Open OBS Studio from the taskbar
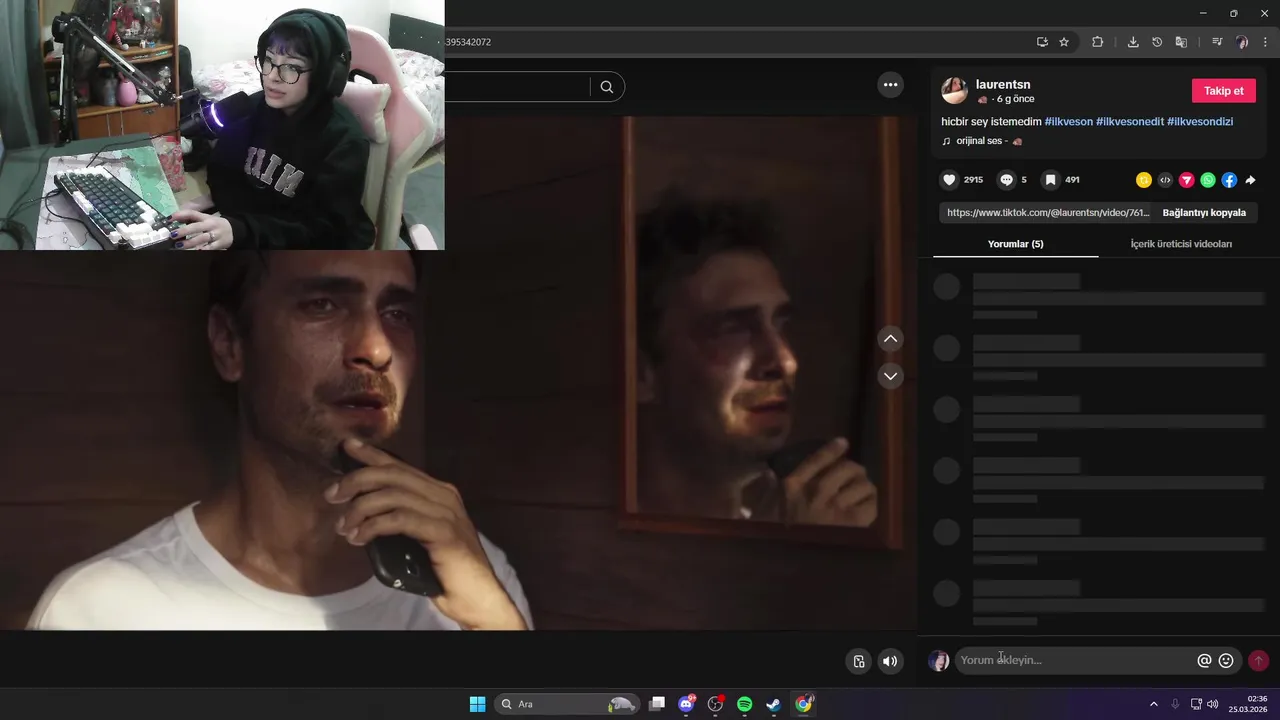Screen dimensions: 1280x720 [x=715, y=704]
